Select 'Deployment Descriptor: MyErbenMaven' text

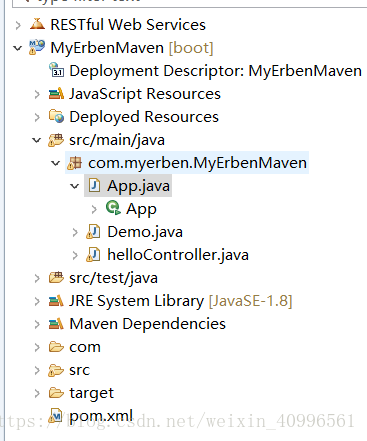[x=215, y=71]
